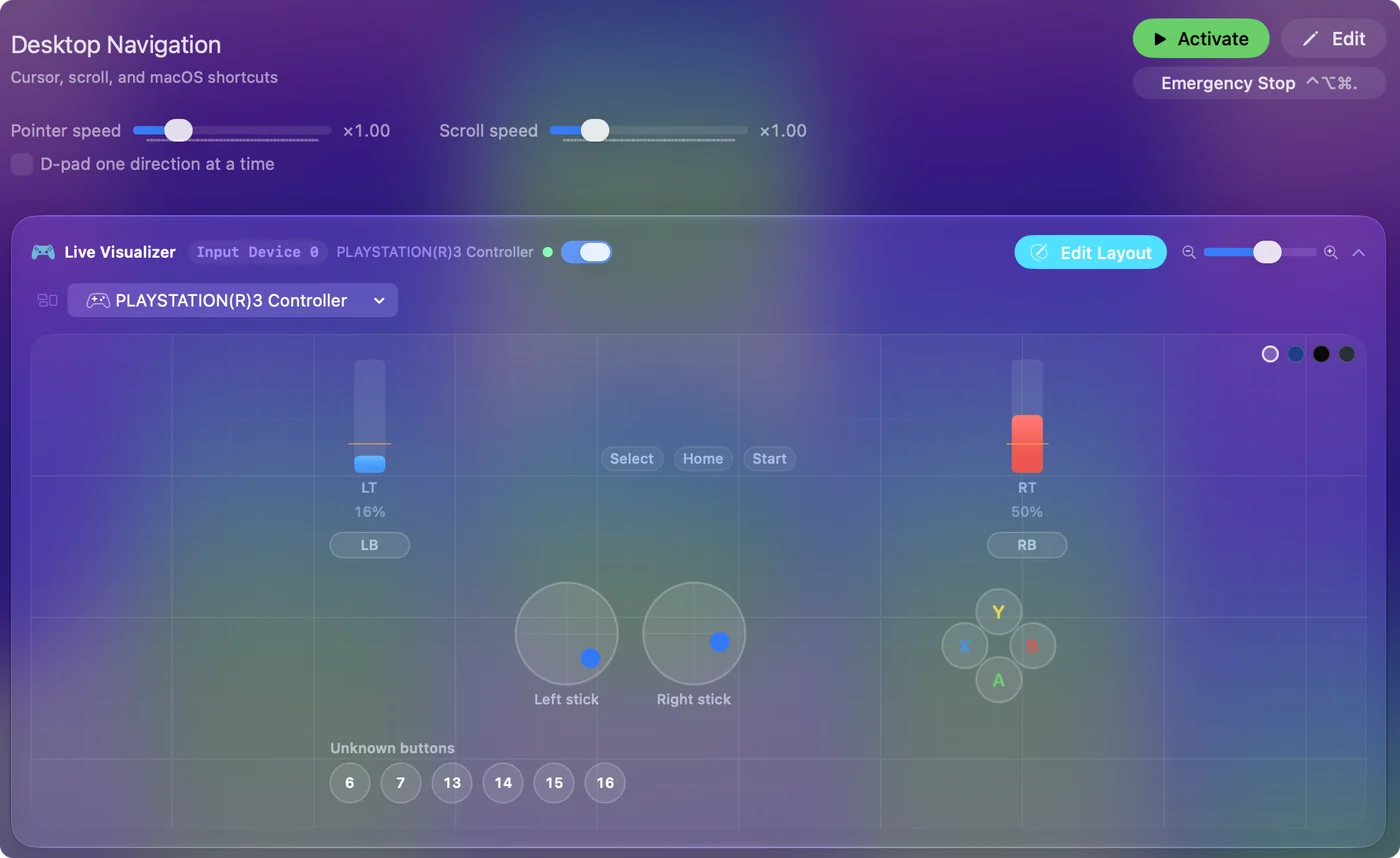Enable D-pad one direction at a time
1400x858 pixels.
click(x=22, y=164)
